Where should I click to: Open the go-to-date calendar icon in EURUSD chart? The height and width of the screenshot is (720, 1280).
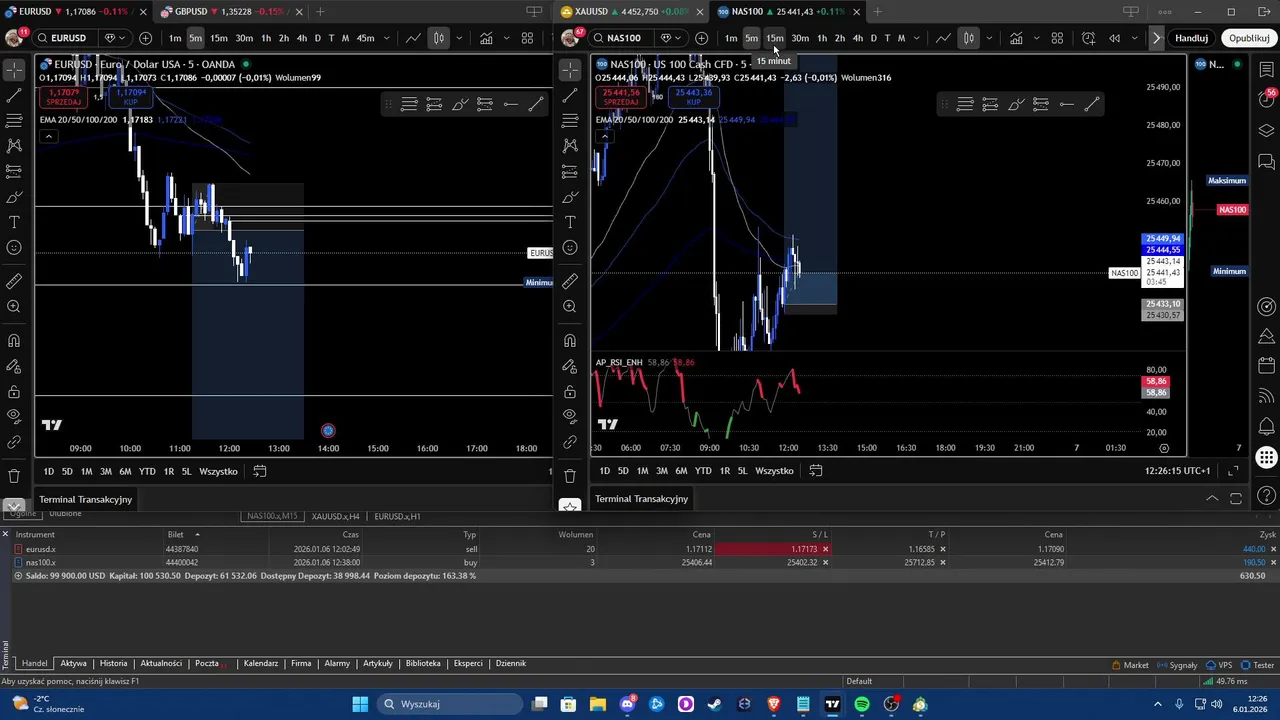click(x=260, y=471)
